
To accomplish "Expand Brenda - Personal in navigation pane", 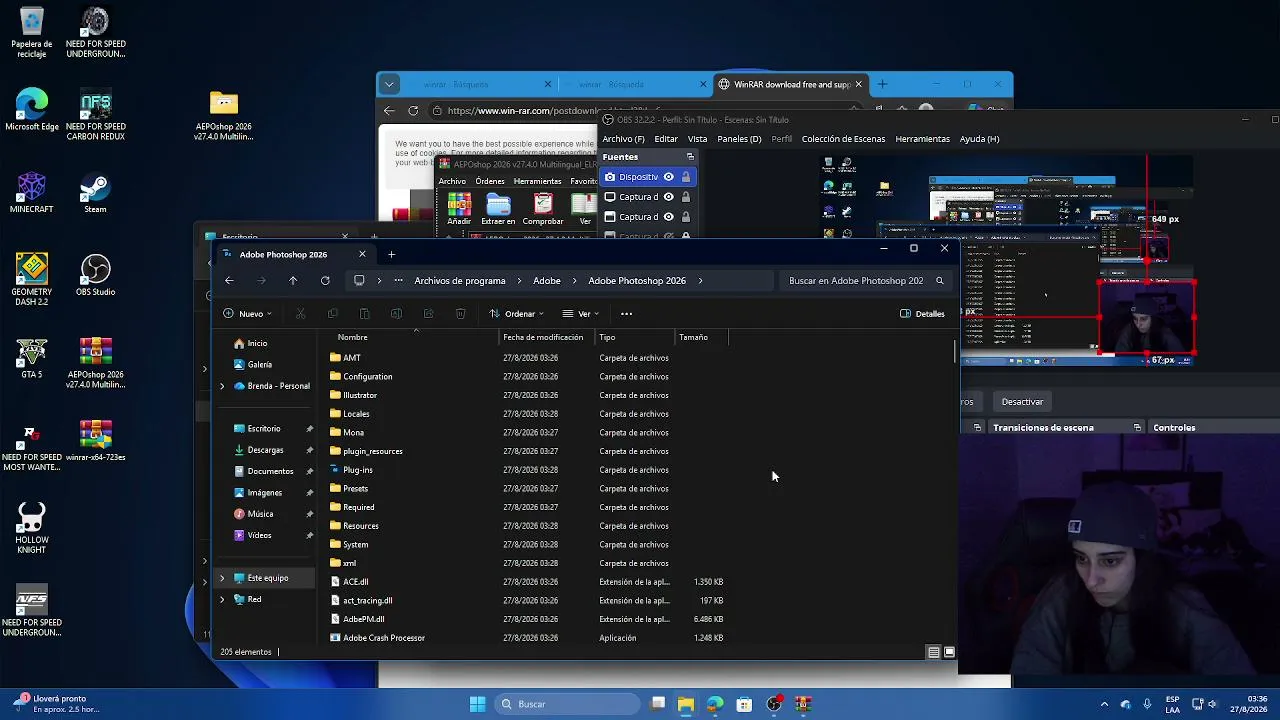I will point(222,386).
